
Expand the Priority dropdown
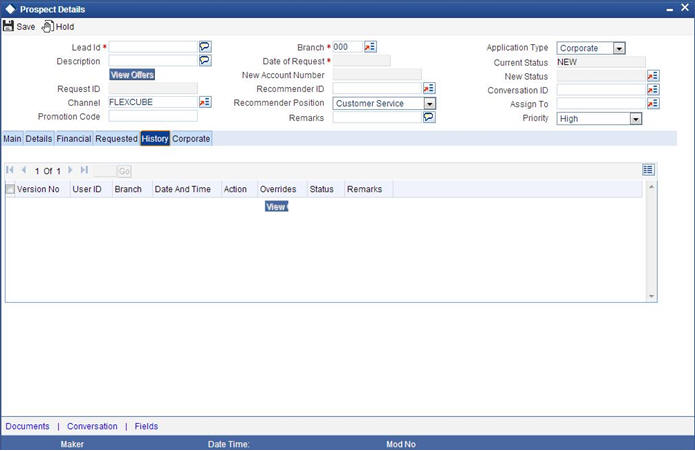(x=636, y=119)
